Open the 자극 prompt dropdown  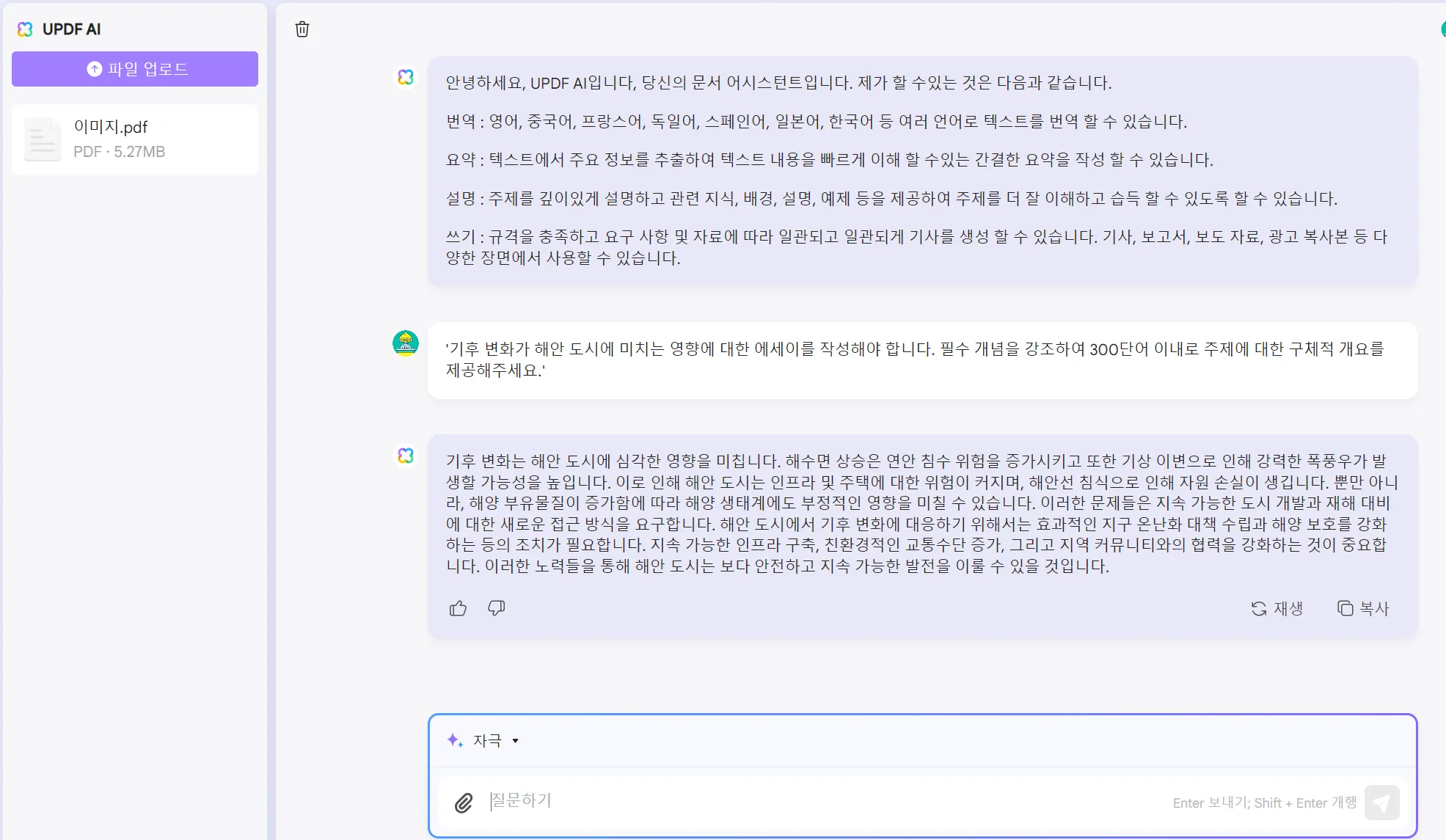click(x=496, y=741)
